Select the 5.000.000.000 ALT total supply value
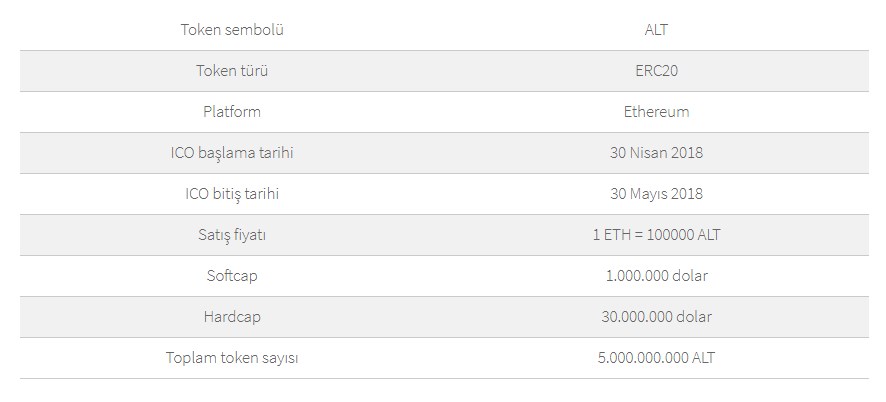Image resolution: width=886 pixels, height=402 pixels. pyautogui.click(x=656, y=358)
